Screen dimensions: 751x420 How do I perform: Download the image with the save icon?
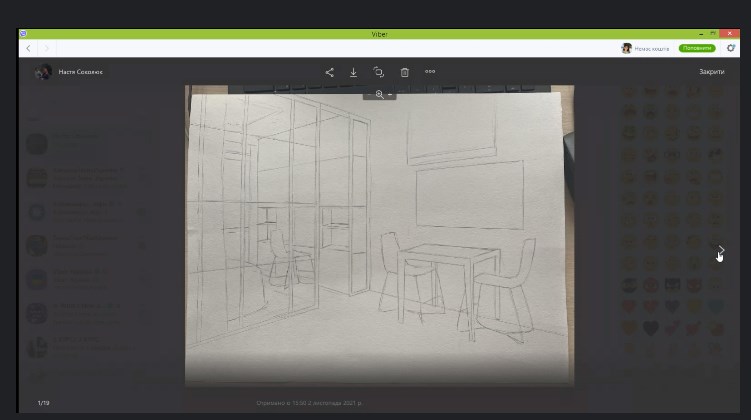click(353, 72)
